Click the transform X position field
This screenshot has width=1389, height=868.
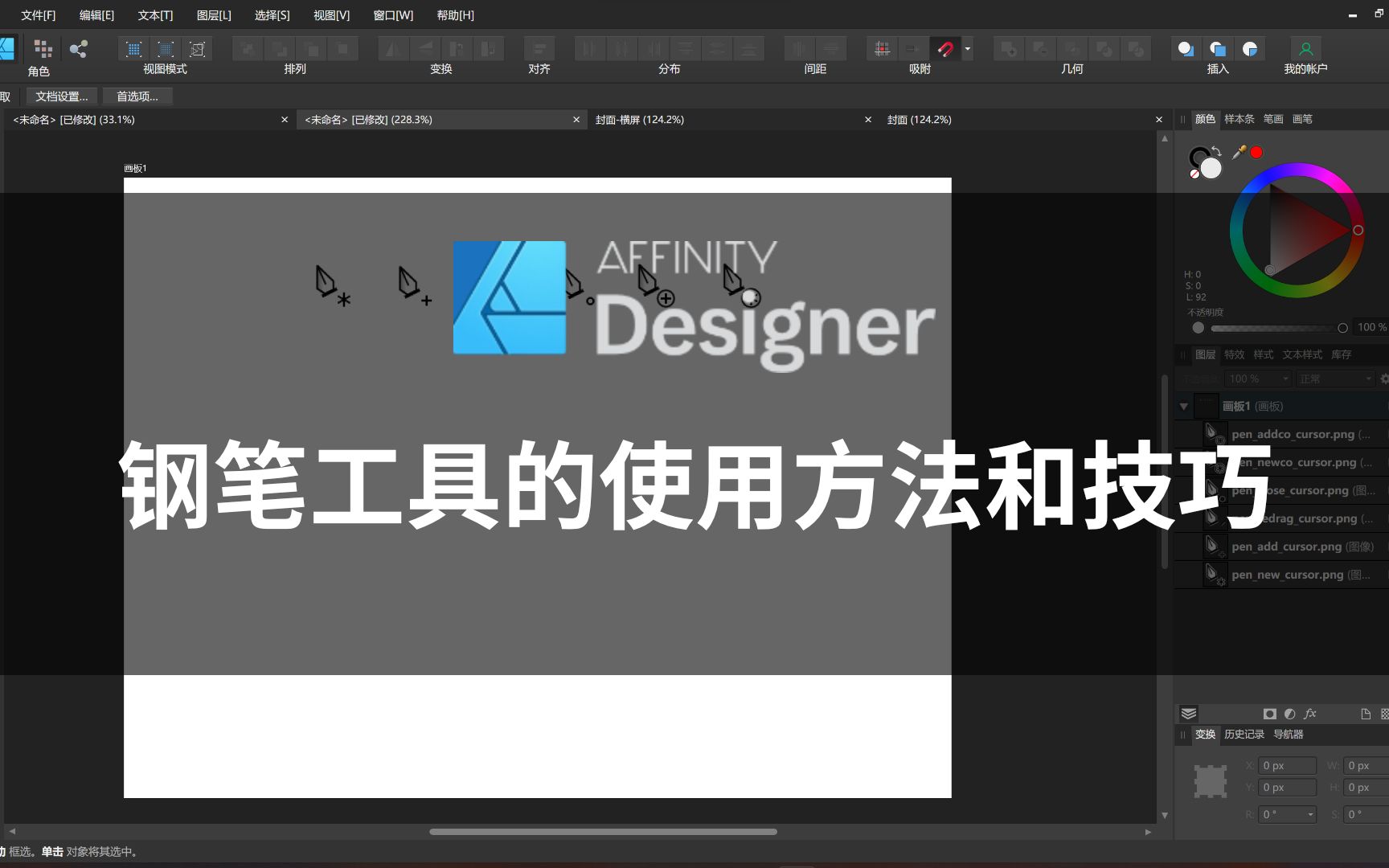point(1288,766)
